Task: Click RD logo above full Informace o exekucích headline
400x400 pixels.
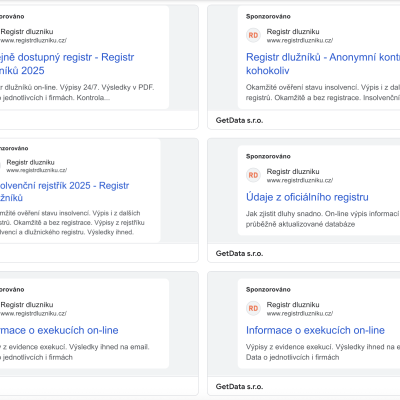Action: pyautogui.click(x=253, y=308)
